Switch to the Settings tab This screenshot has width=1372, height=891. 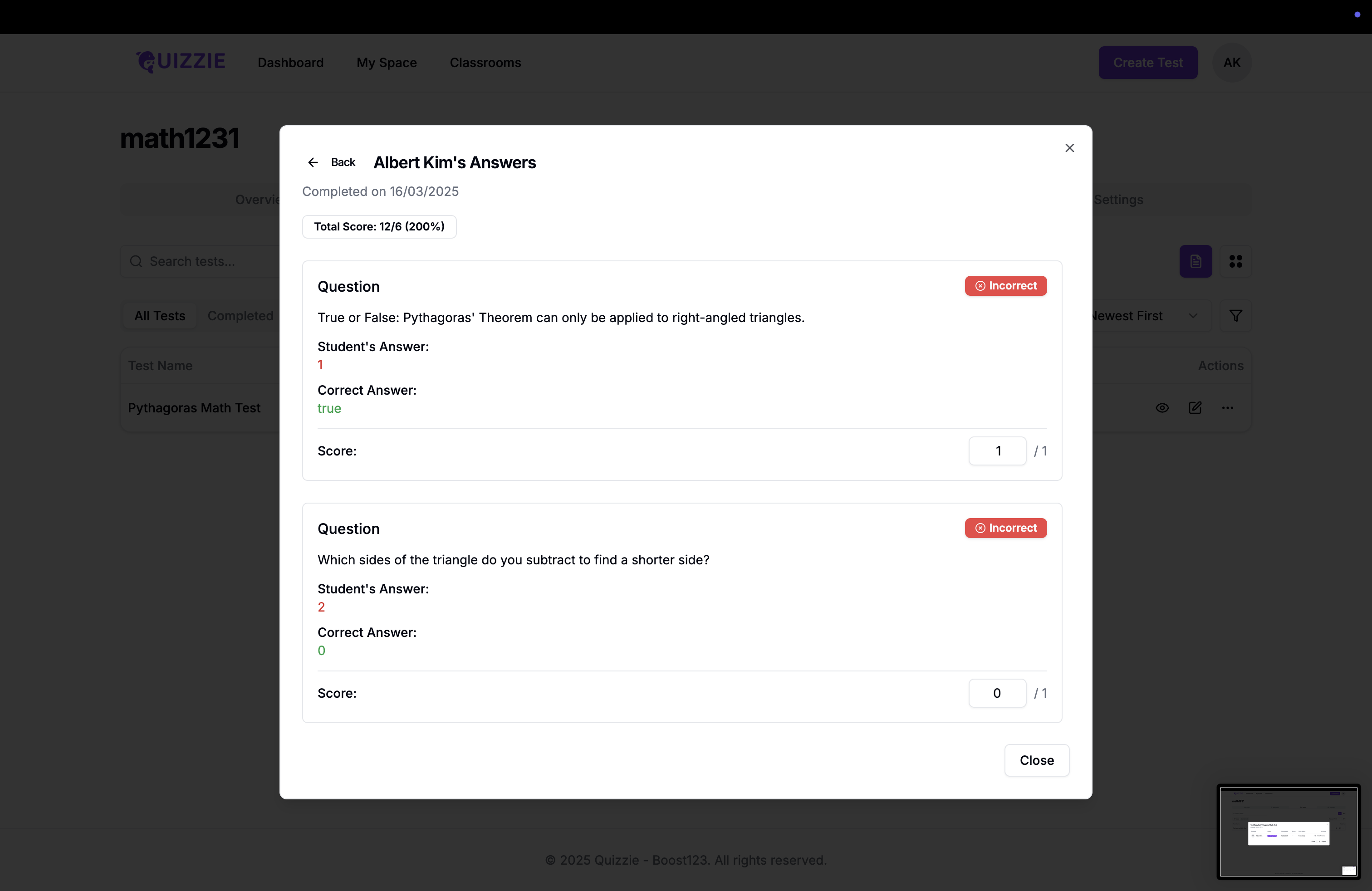1118,200
